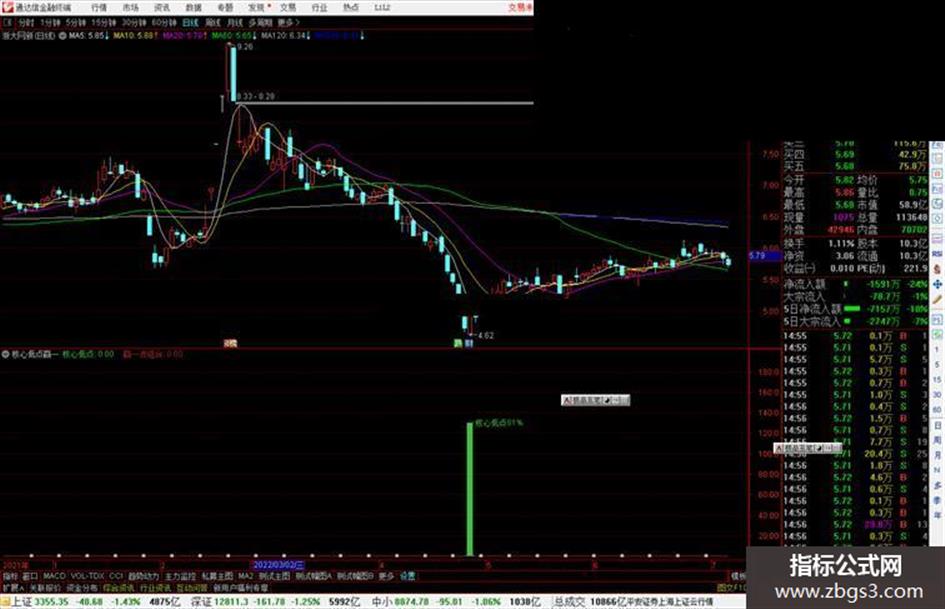Click the 日 daily shortcut in right toolbar
This screenshot has width=945, height=609.
point(937,425)
